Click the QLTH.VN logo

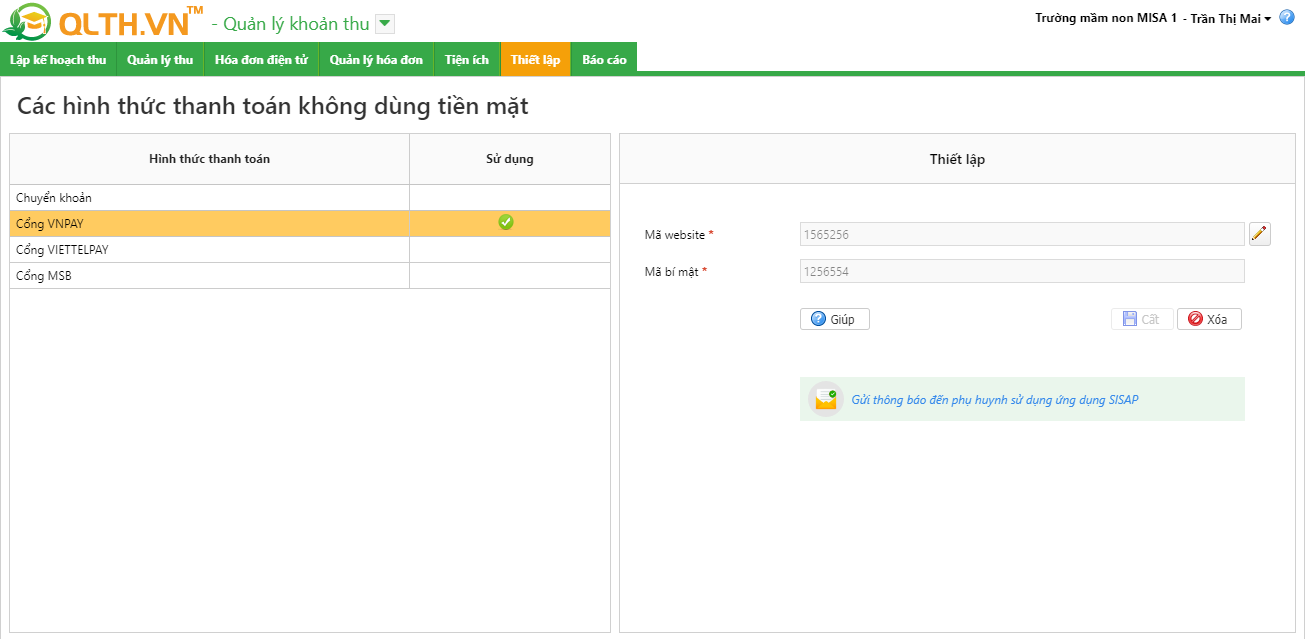[103, 21]
